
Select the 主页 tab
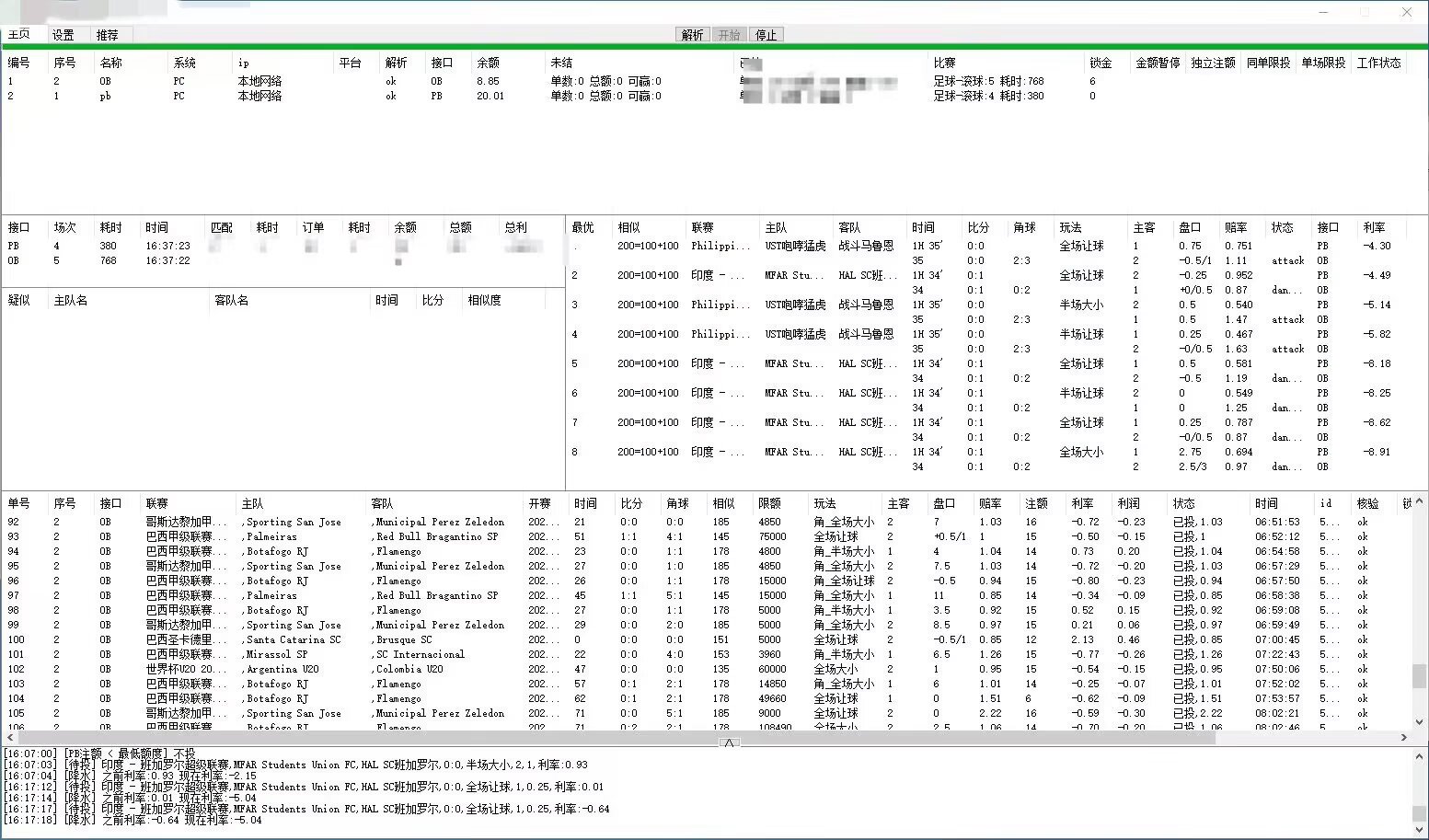pyautogui.click(x=19, y=35)
